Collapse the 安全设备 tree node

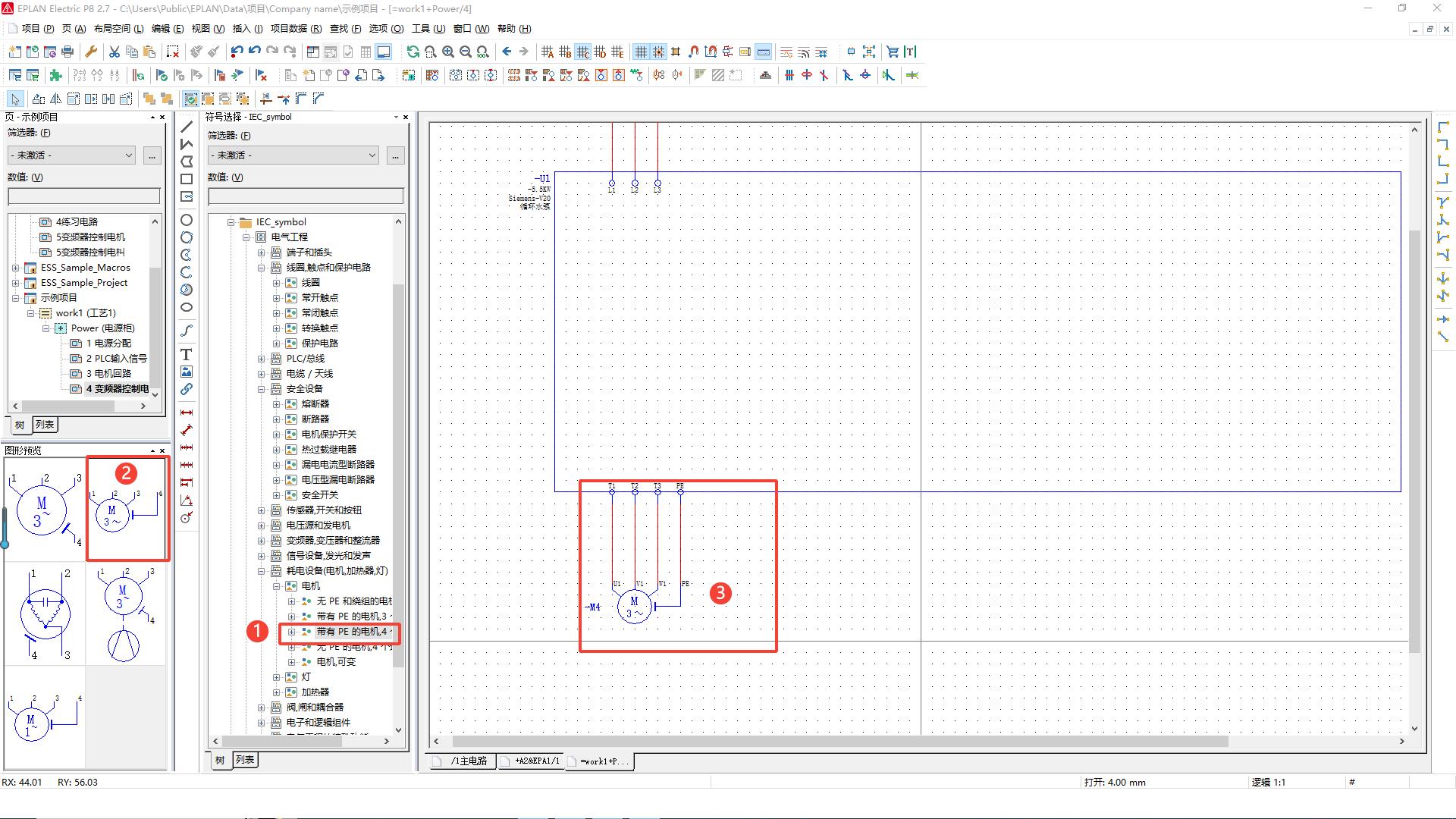point(262,389)
